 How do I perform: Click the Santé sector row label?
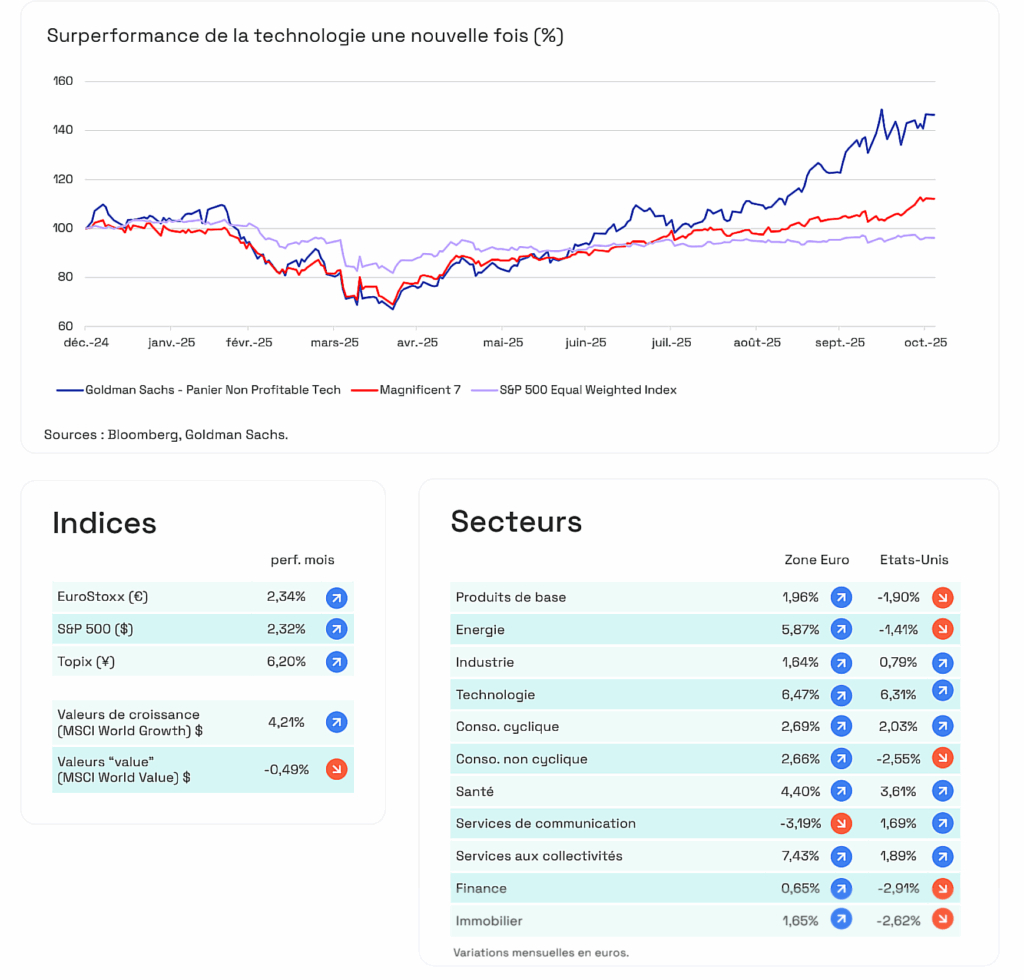click(x=473, y=792)
